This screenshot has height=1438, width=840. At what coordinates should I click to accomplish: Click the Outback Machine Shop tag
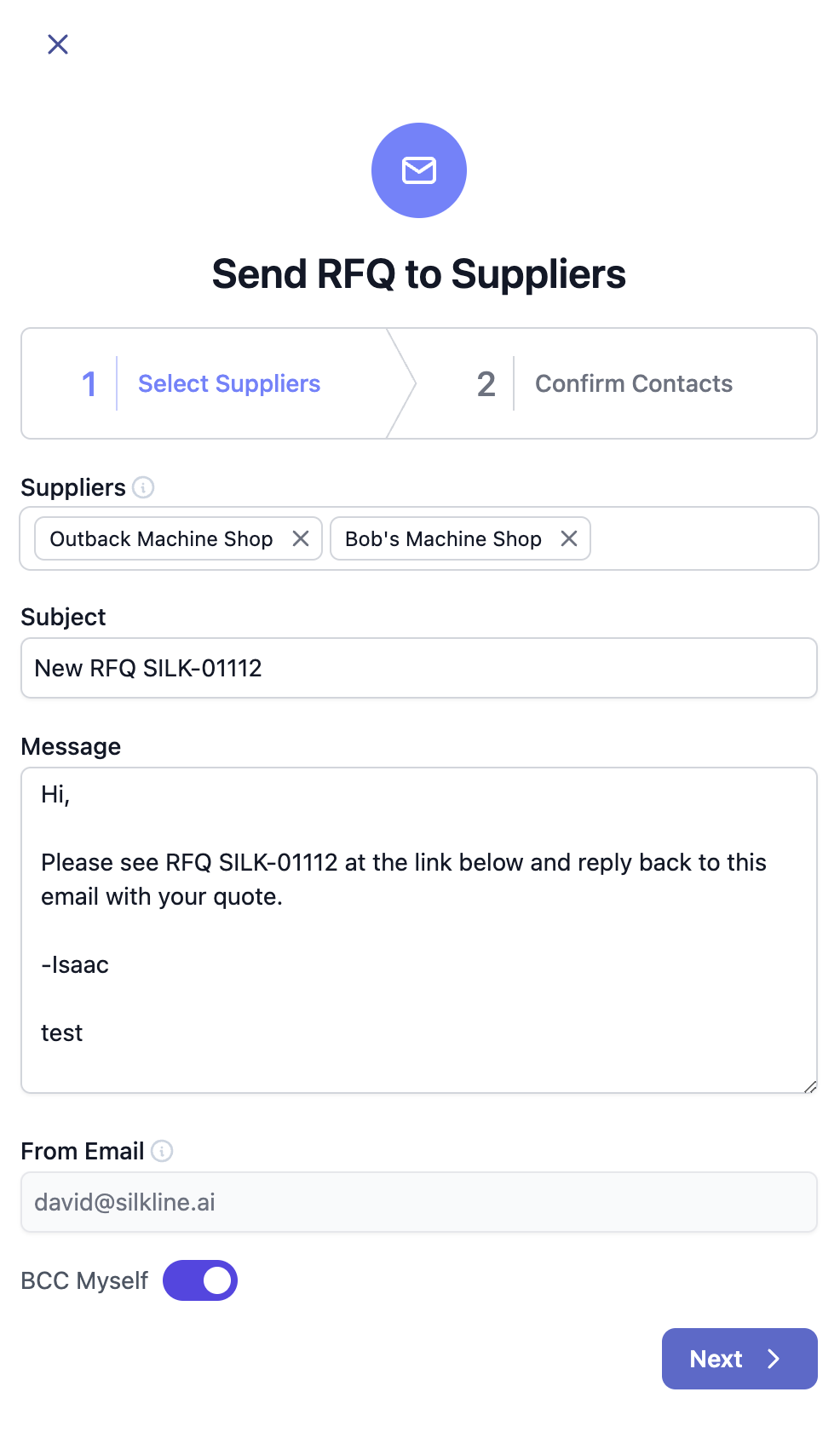tap(161, 538)
